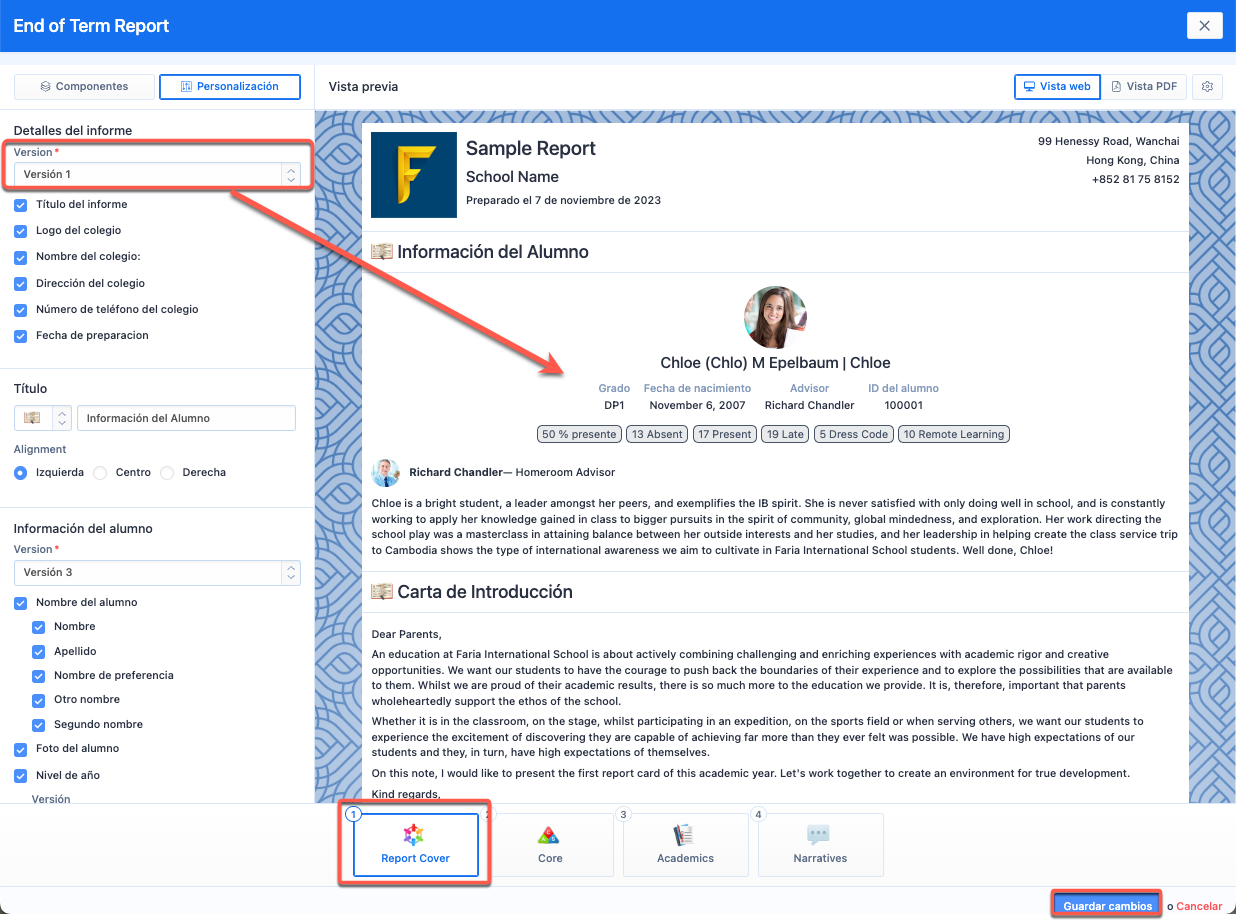
Task: Select the Narratives speech bubble icon
Action: (x=819, y=834)
